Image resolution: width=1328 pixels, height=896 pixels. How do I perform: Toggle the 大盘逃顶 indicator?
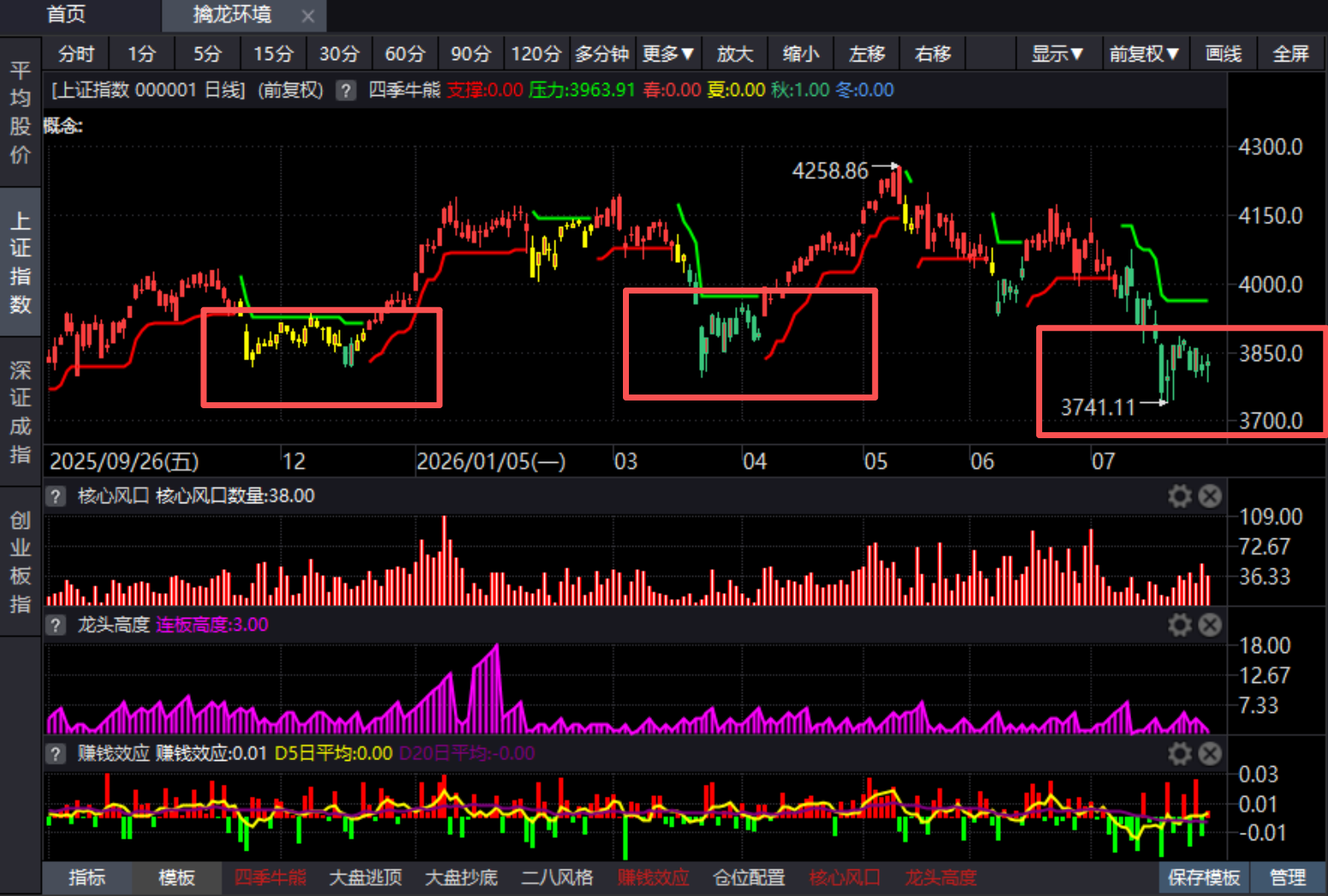pos(366,878)
